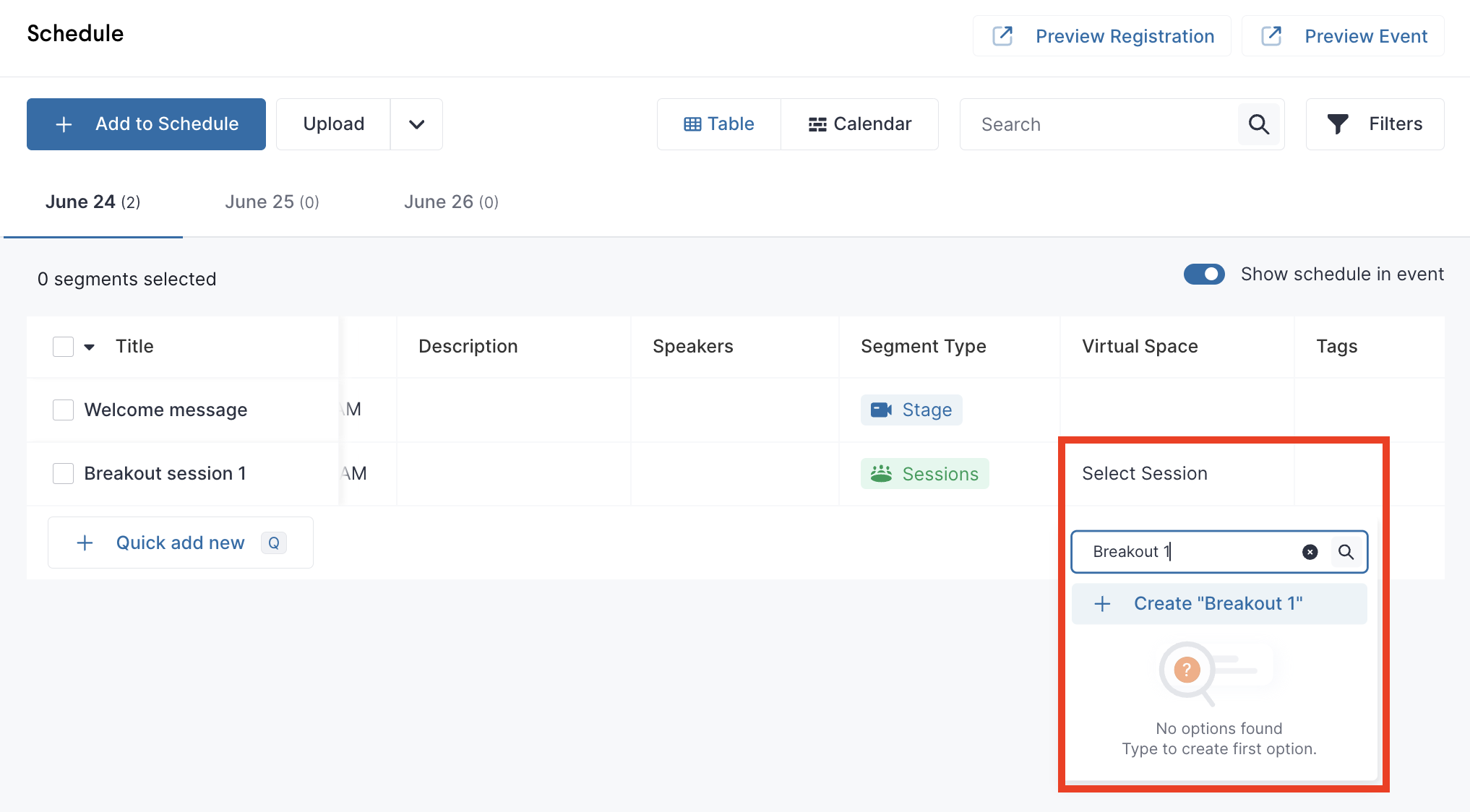Toggle Show schedule in event switch
Viewport: 1470px width, 812px height.
pos(1204,275)
